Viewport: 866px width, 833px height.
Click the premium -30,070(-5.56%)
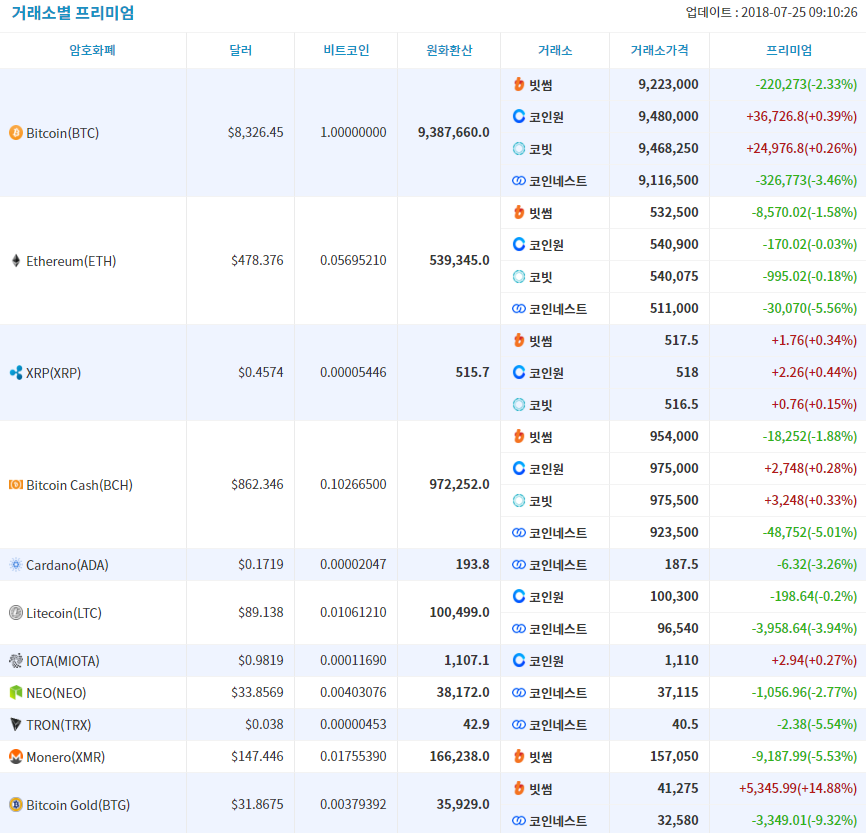pos(810,308)
